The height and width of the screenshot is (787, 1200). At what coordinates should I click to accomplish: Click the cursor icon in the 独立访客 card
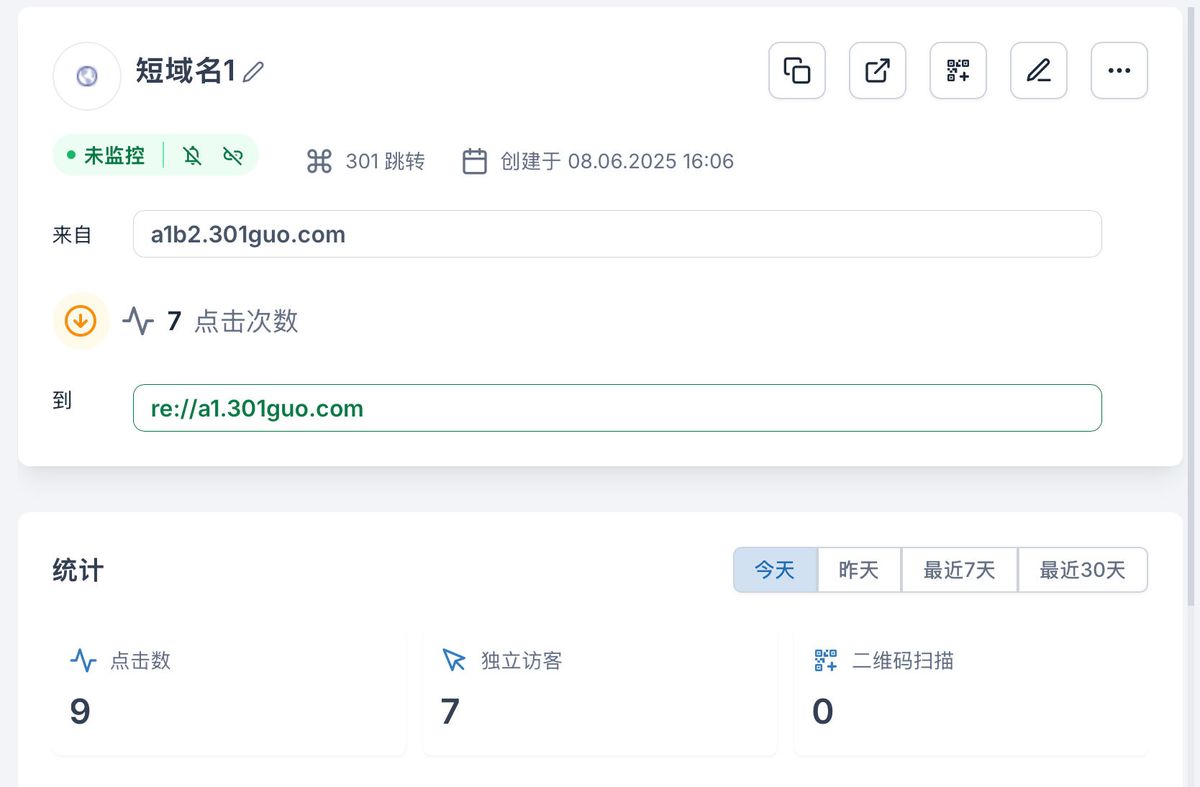click(454, 661)
